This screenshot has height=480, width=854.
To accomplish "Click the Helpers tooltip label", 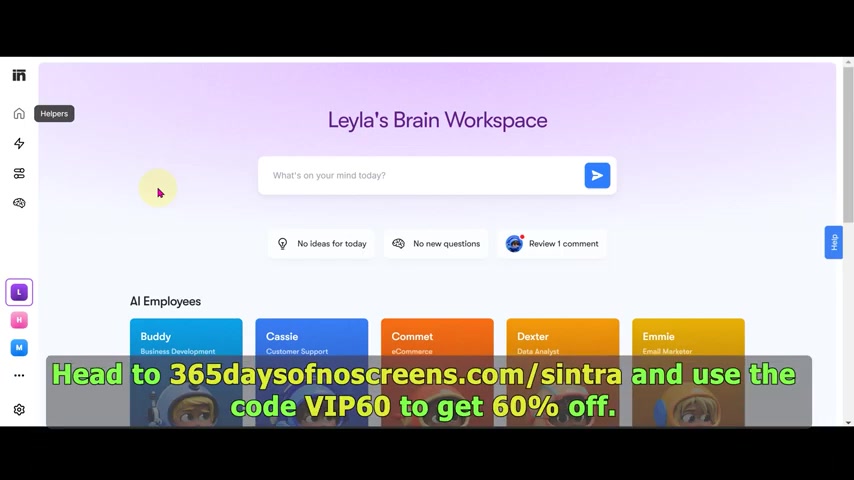I will point(54,113).
